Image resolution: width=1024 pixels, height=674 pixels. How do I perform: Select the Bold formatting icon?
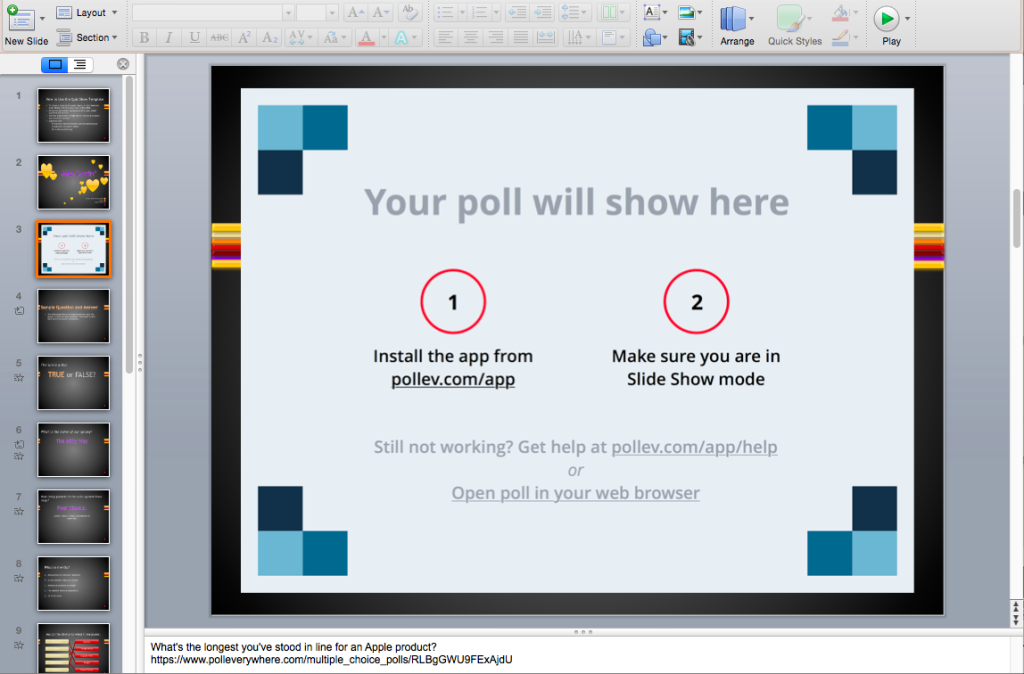(143, 37)
